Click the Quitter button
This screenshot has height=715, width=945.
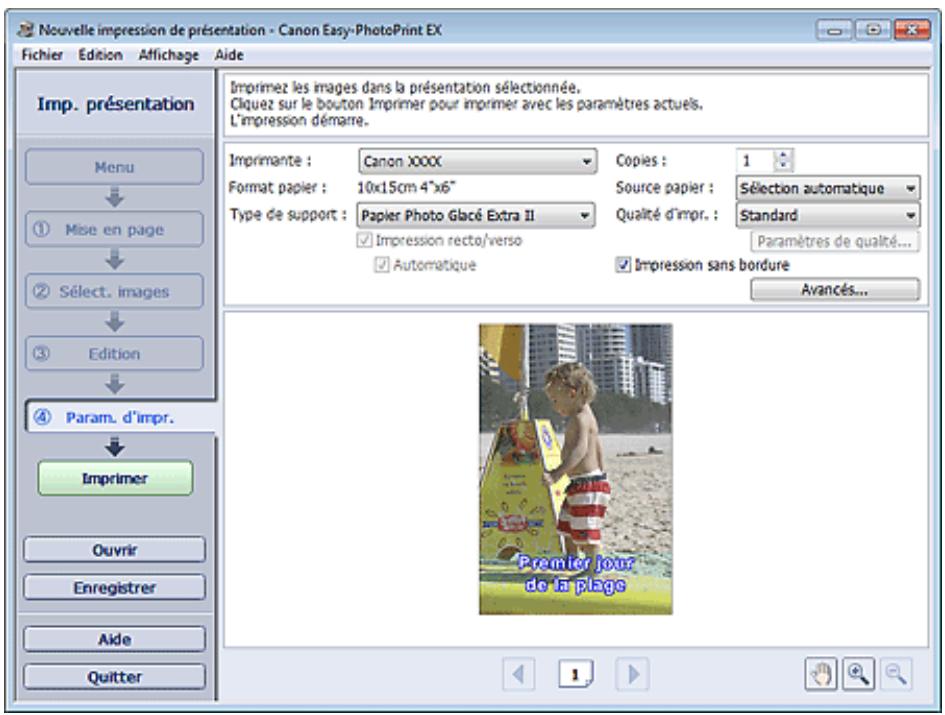click(x=115, y=676)
